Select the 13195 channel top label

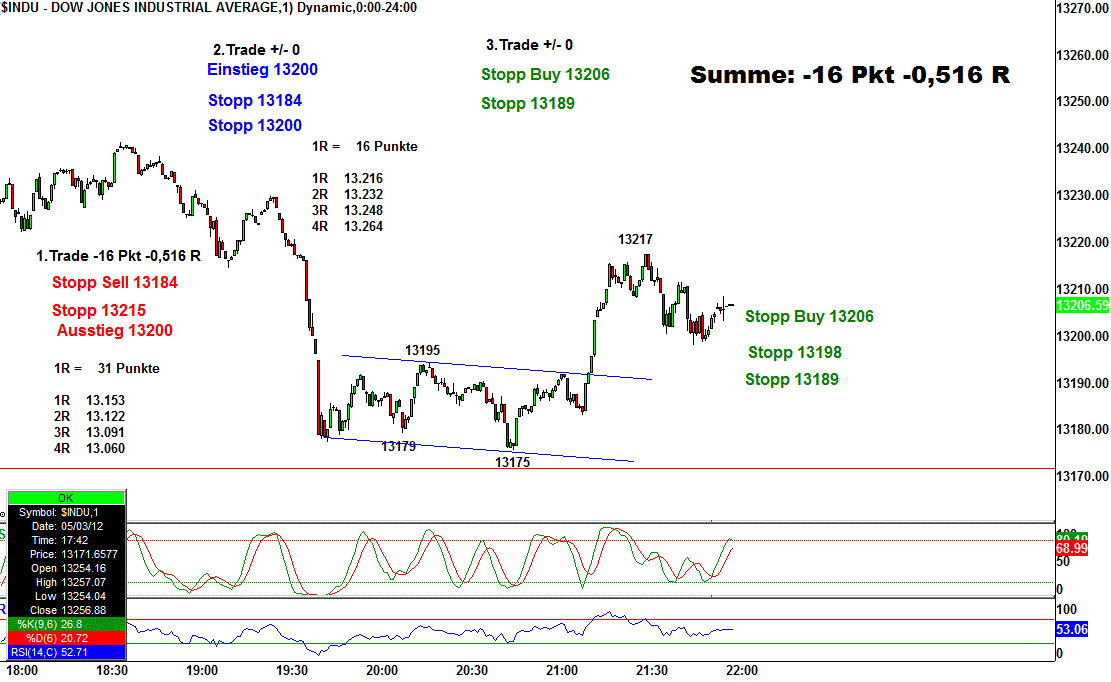coord(422,351)
